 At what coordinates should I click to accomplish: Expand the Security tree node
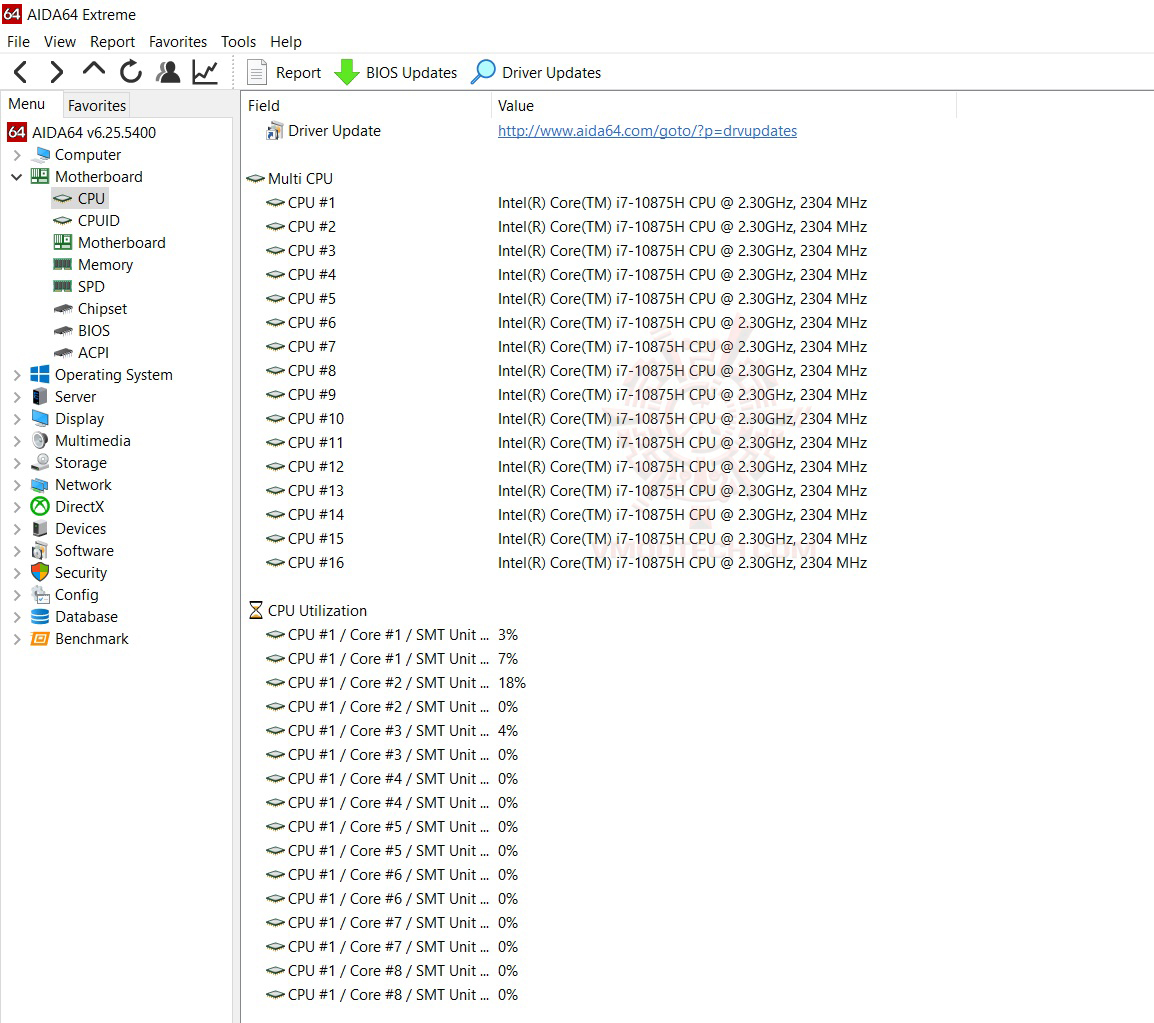17,573
